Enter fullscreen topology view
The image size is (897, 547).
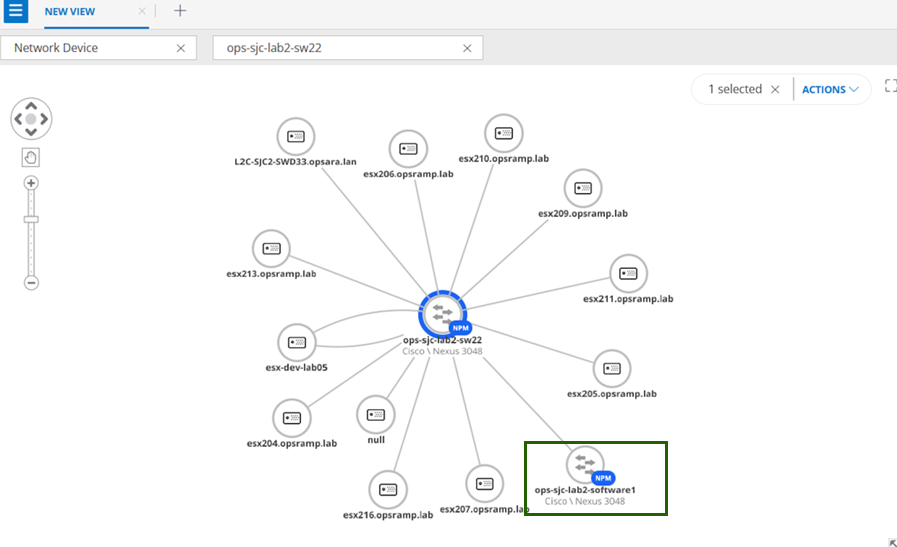[x=891, y=87]
